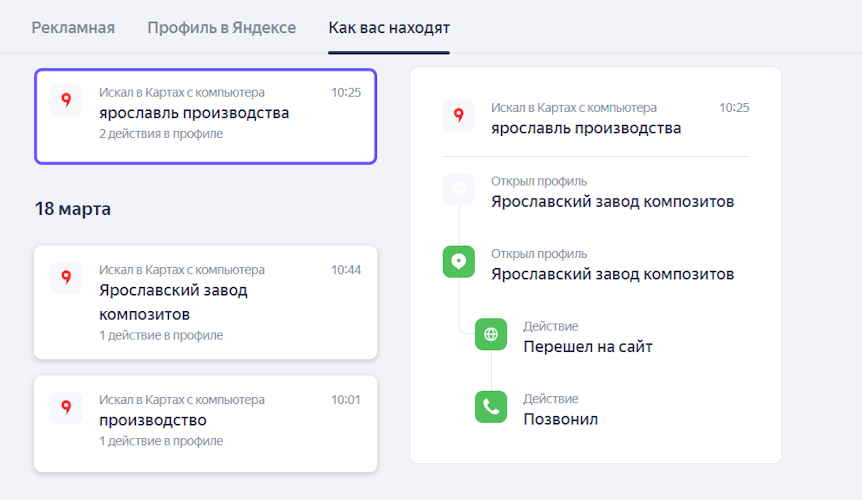Open the Рекламная tab
This screenshot has width=862, height=500.
[x=73, y=27]
